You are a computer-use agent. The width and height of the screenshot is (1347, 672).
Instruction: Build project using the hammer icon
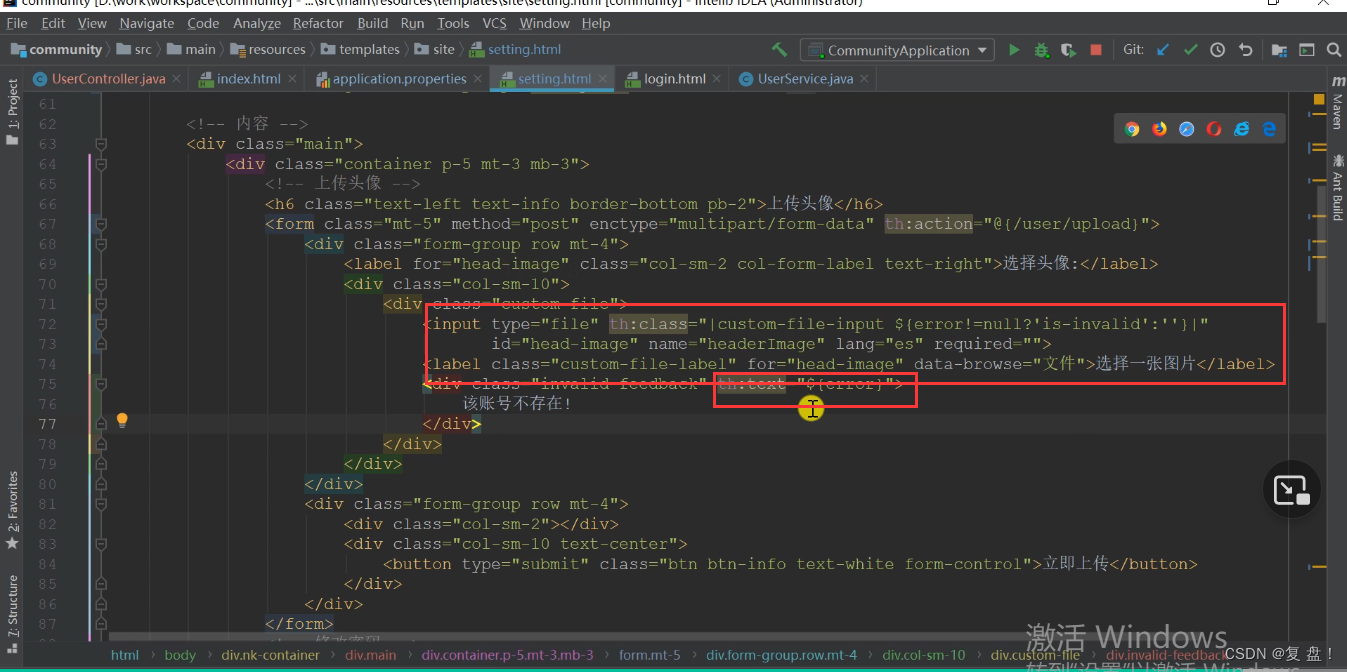780,49
